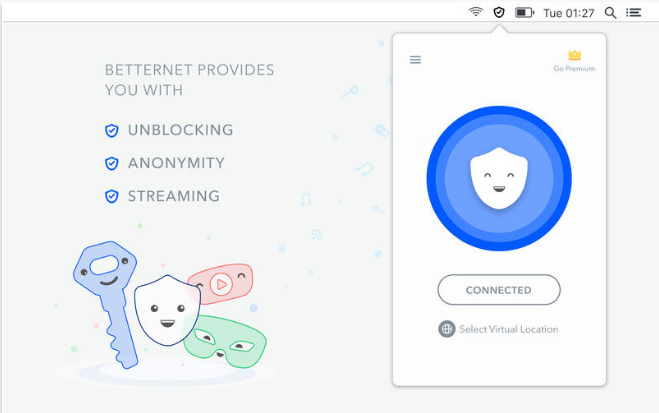659x413 pixels.
Task: Open Spotlight search magnifier
Action: (x=610, y=13)
